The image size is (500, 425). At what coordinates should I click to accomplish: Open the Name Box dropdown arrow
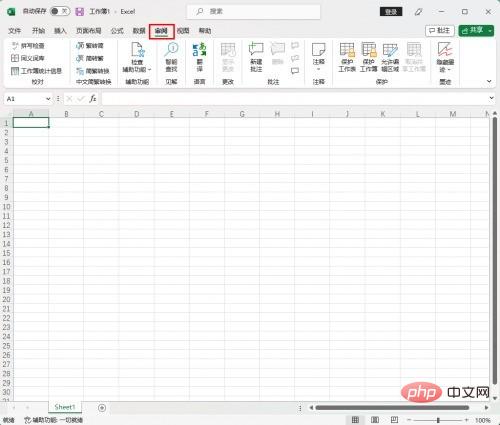point(48,99)
